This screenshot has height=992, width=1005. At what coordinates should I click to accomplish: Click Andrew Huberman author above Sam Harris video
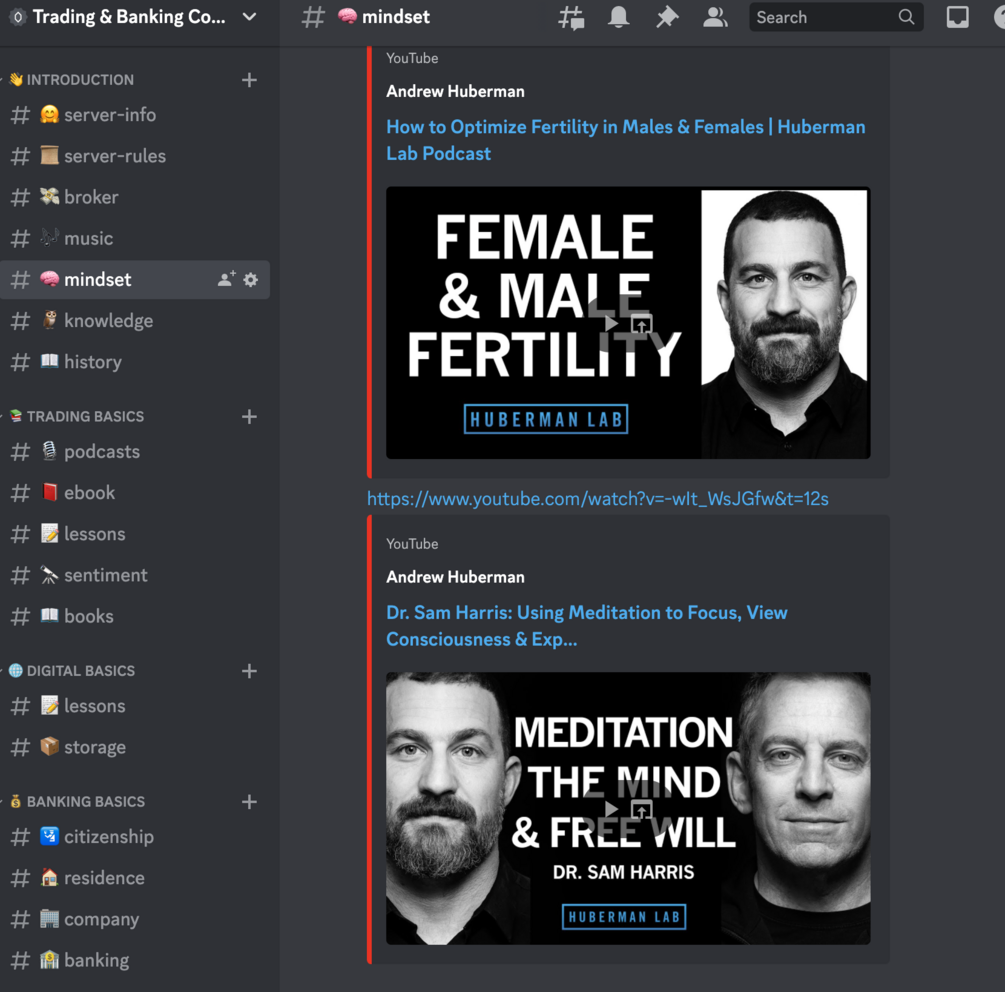point(455,577)
